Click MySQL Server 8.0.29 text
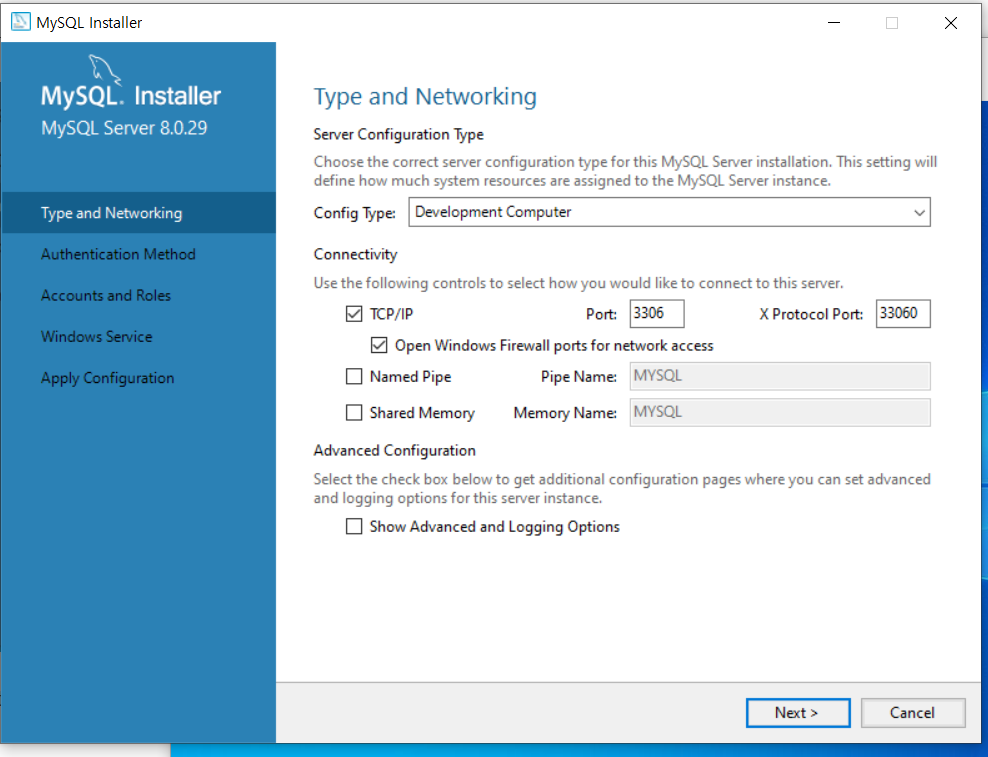The image size is (988, 757). (124, 128)
